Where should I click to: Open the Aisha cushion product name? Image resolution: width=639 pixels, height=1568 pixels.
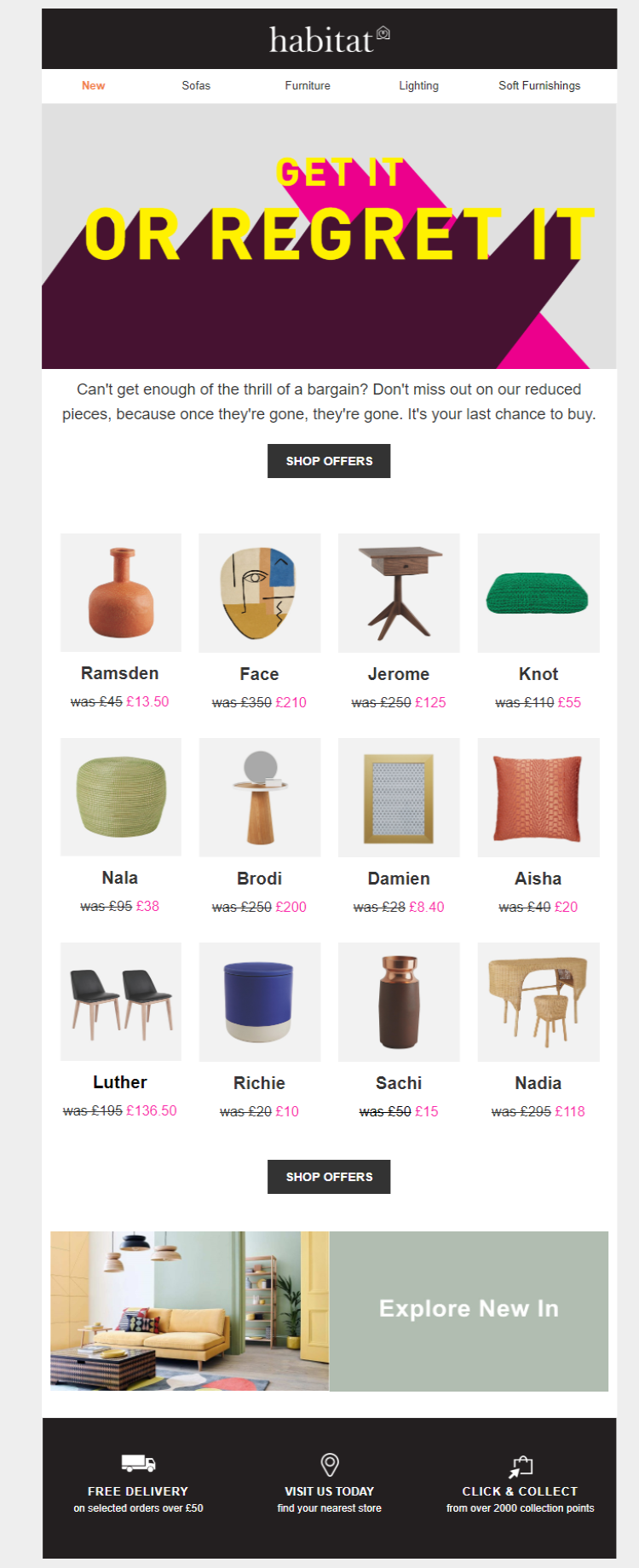coord(538,879)
